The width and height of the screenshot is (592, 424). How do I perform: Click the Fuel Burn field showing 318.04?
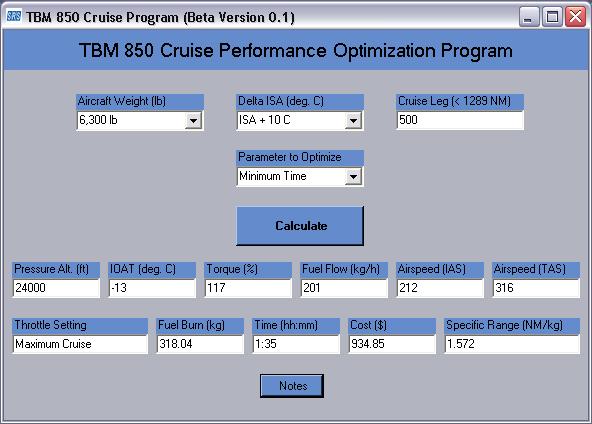tap(200, 344)
